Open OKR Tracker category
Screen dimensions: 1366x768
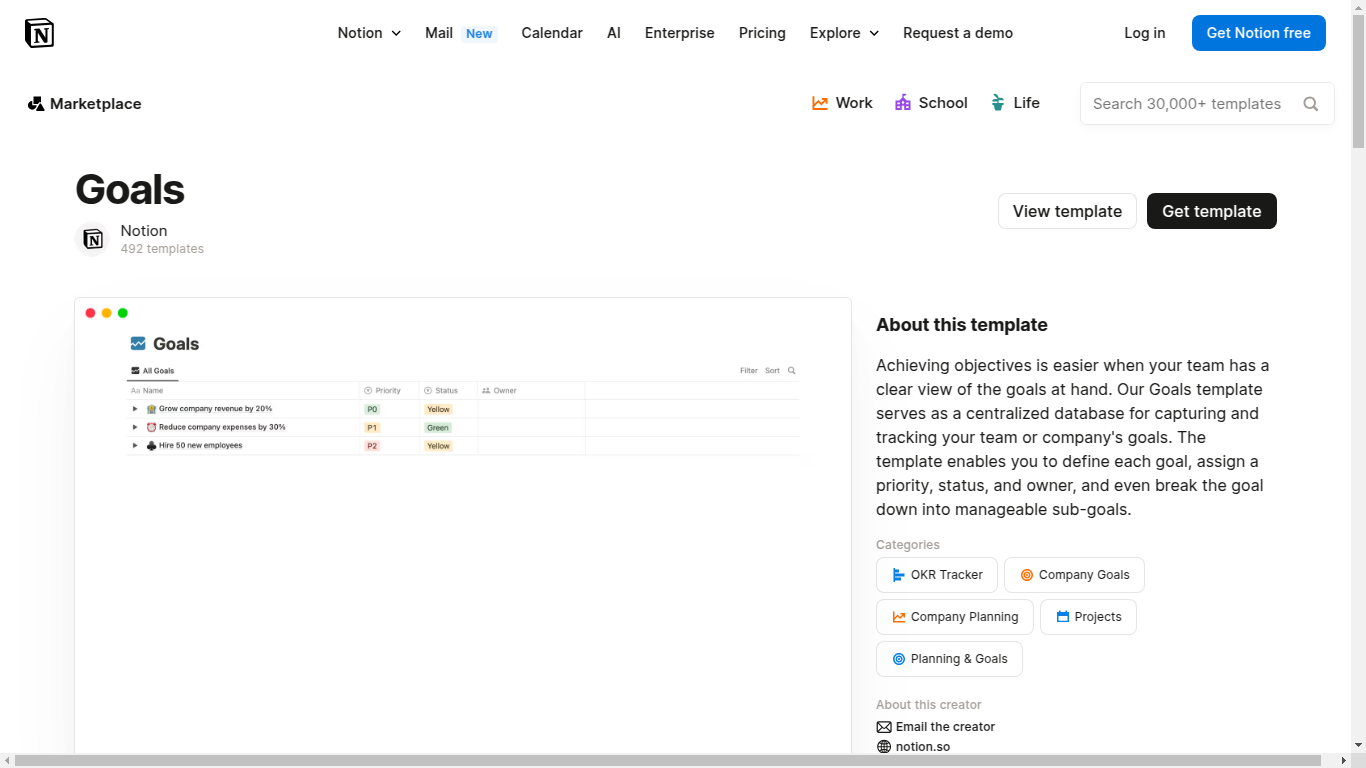click(x=937, y=575)
